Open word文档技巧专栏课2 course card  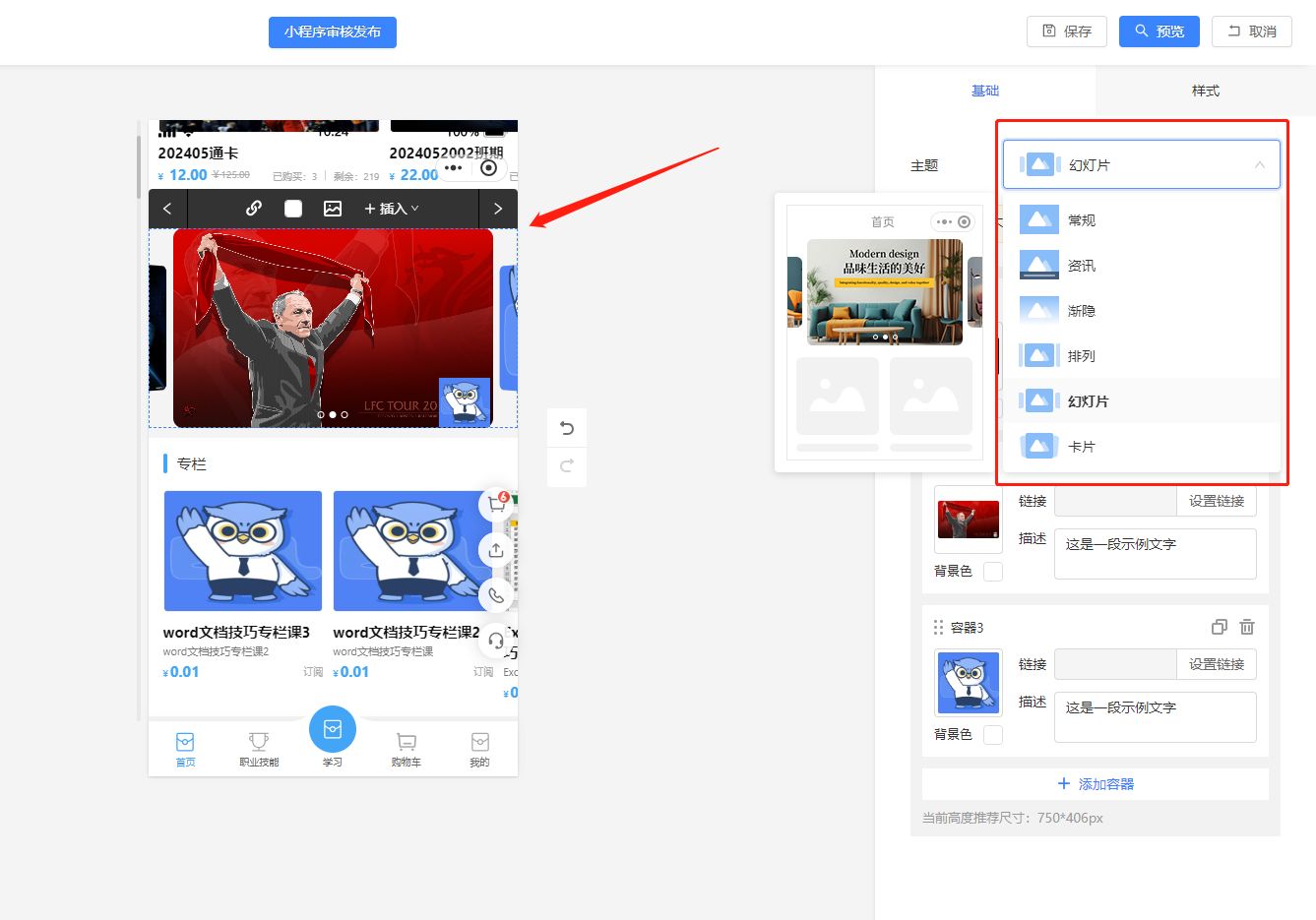click(x=412, y=585)
